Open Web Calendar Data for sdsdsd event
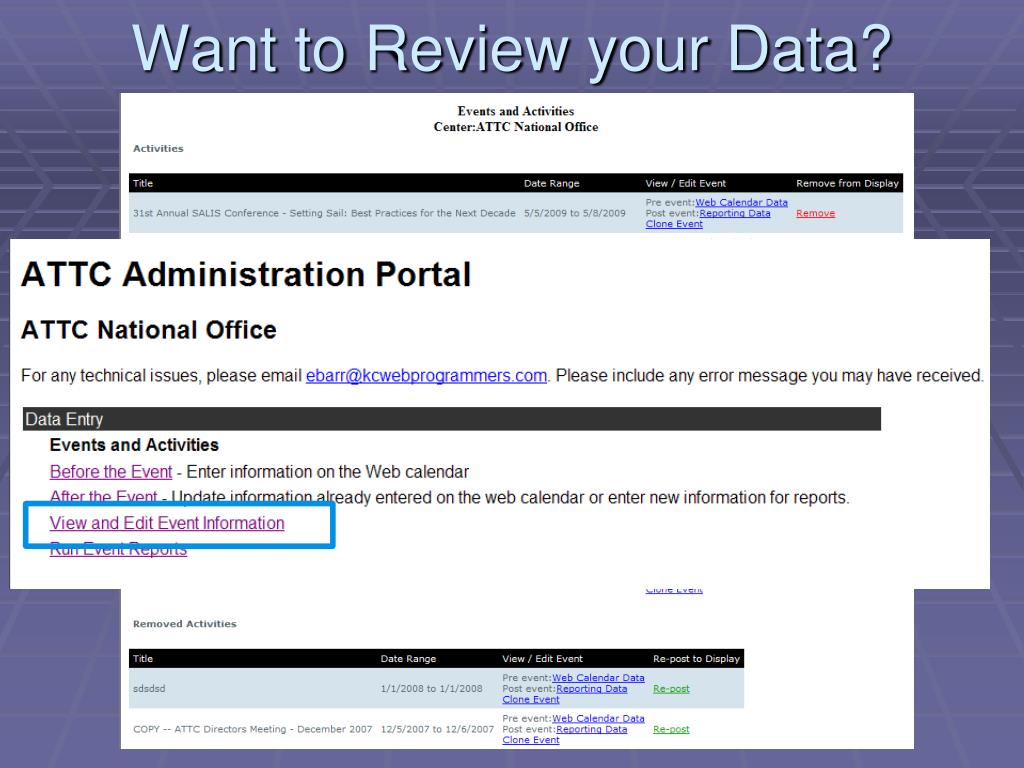The height and width of the screenshot is (768, 1024). 598,678
